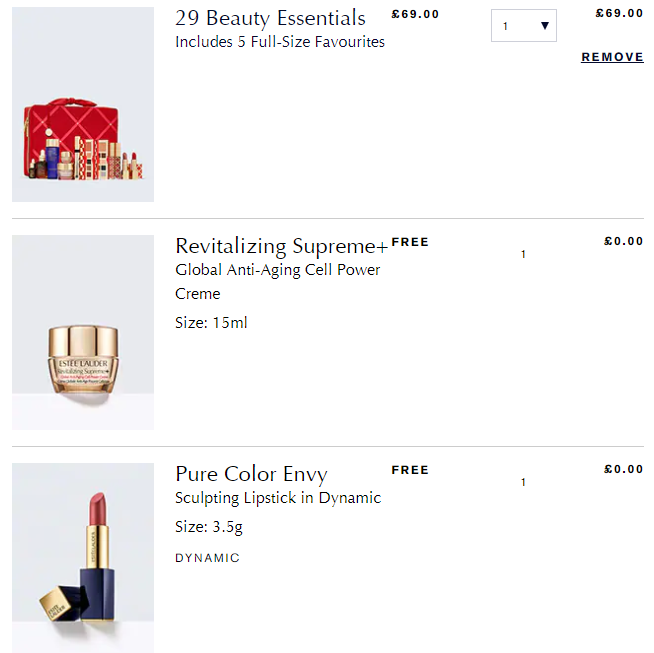Click the Size: 3.5g text
This screenshot has height=653, width=654.
tap(209, 527)
